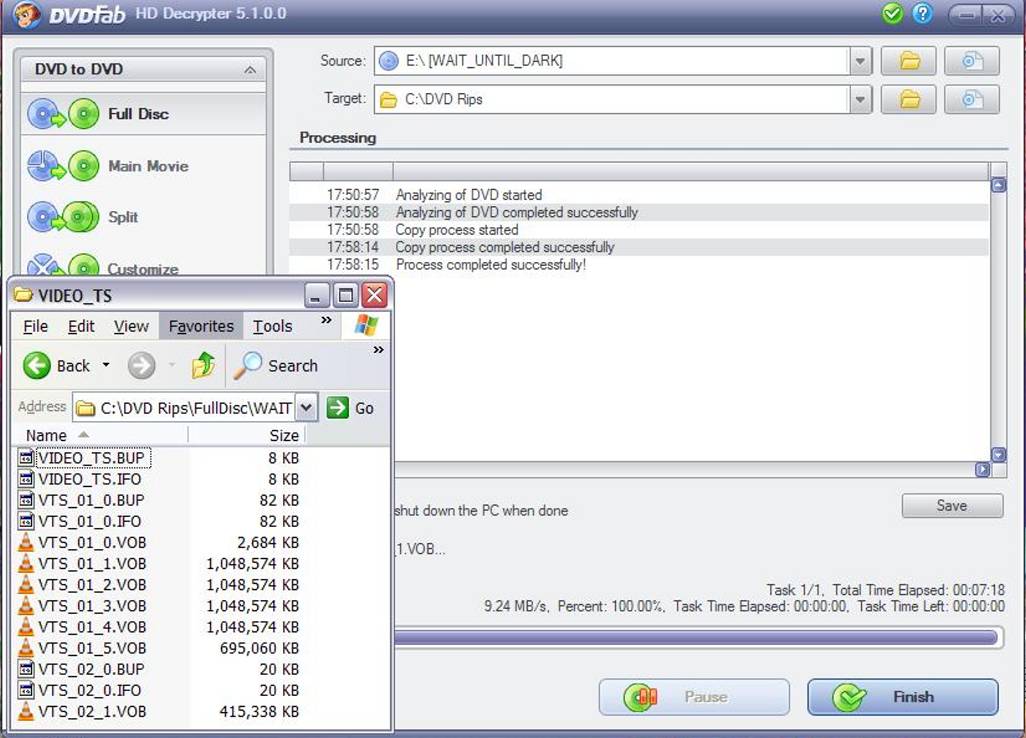Maximize the VIDEO_TS explorer window

click(x=345, y=296)
